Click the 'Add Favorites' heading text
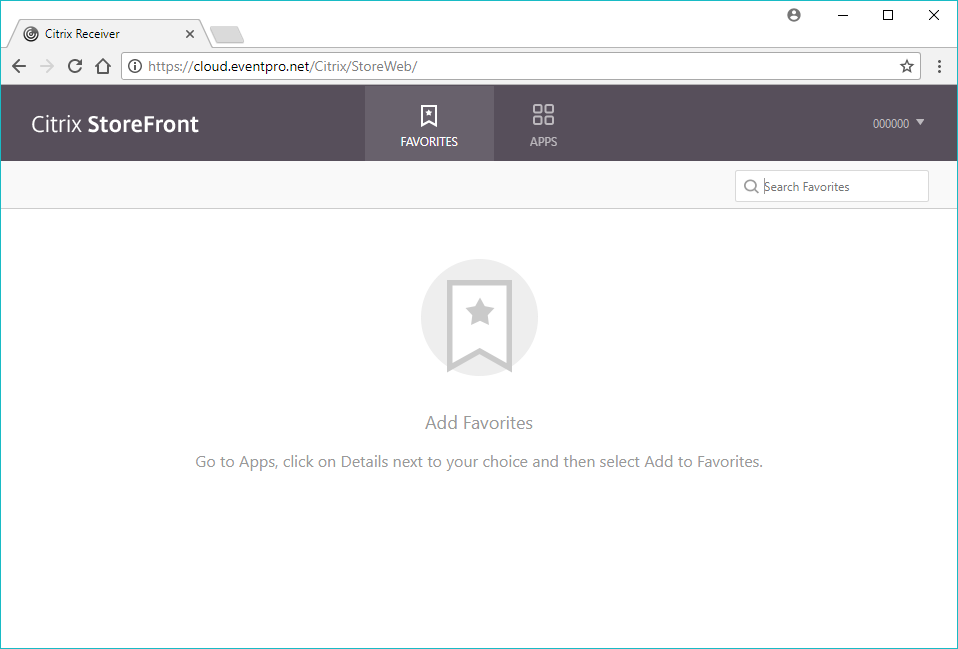Viewport: 958px width, 649px height. [x=479, y=423]
